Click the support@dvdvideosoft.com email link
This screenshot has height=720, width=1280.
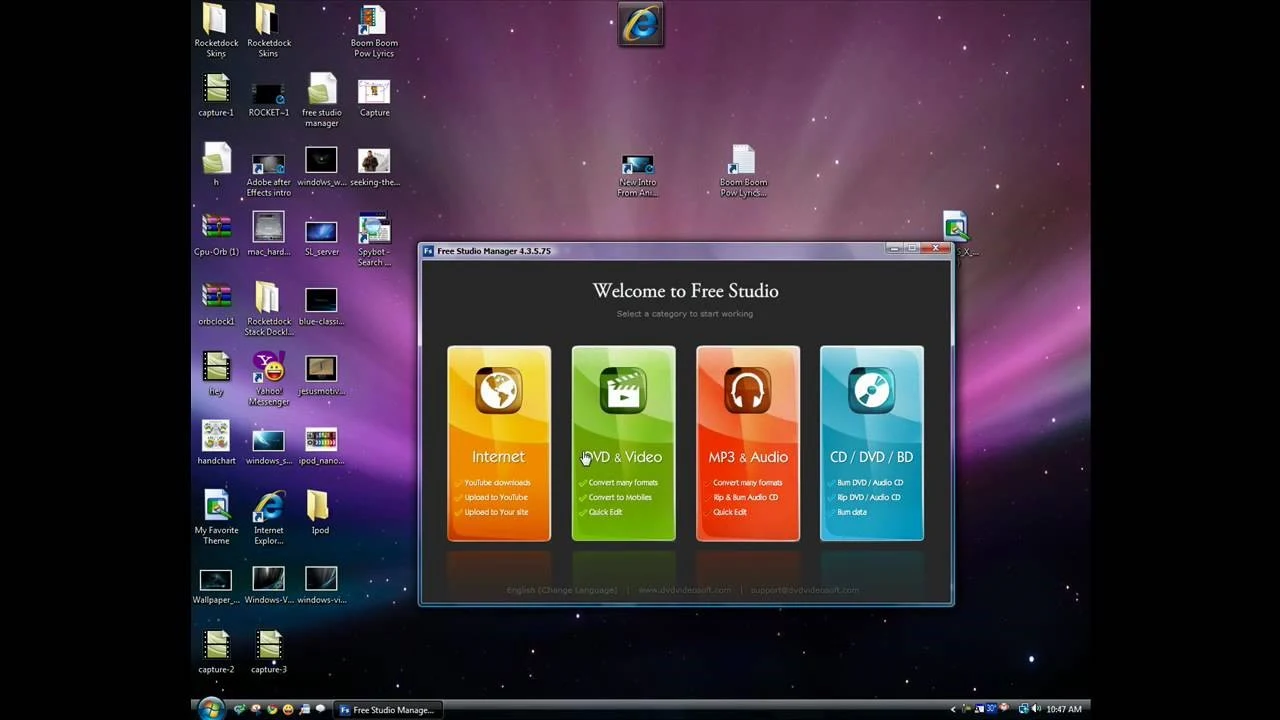[804, 590]
